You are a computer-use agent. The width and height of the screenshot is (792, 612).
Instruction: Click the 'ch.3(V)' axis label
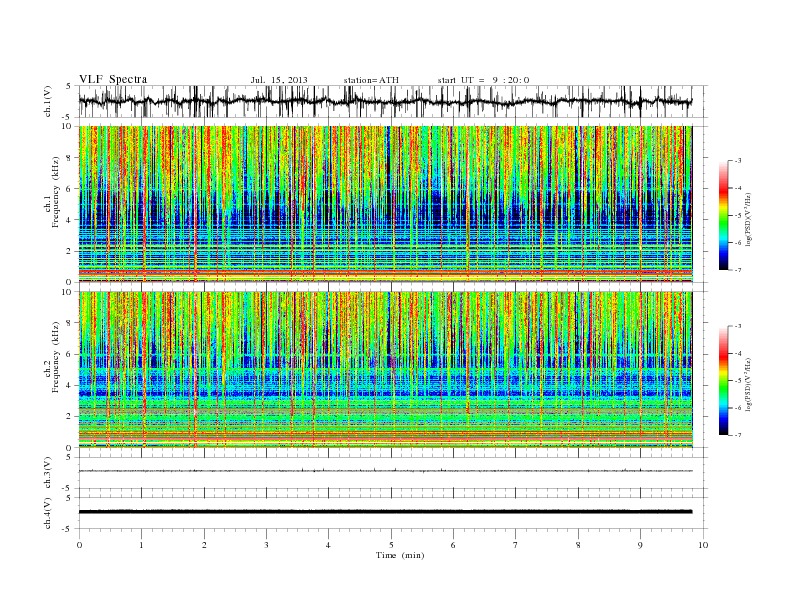point(48,473)
